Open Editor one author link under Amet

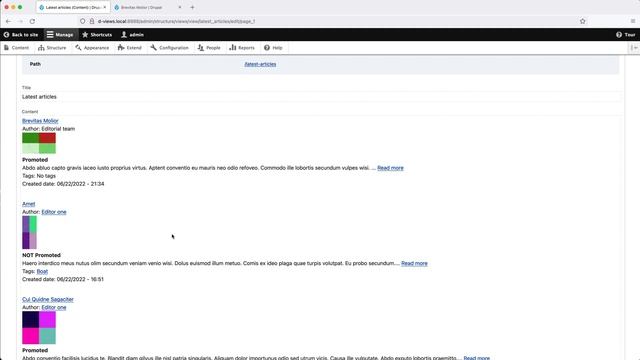(54, 212)
